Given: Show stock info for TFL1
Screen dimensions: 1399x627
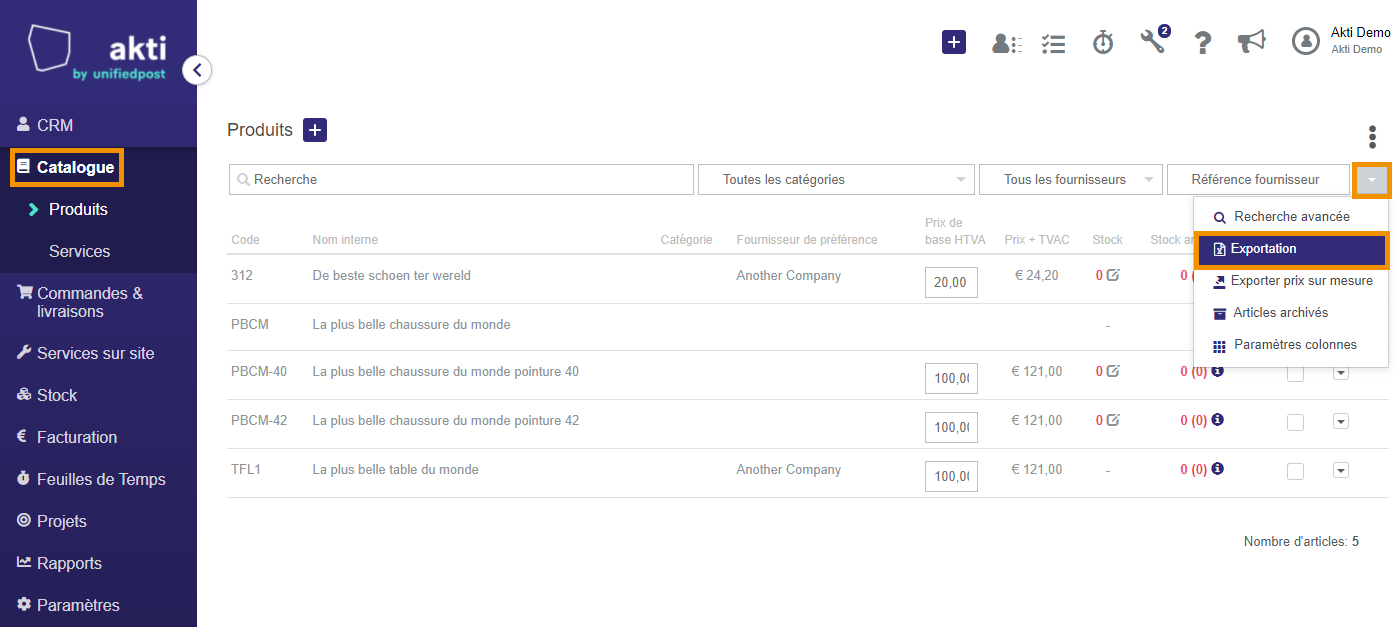Looking at the screenshot, I should coord(1217,469).
